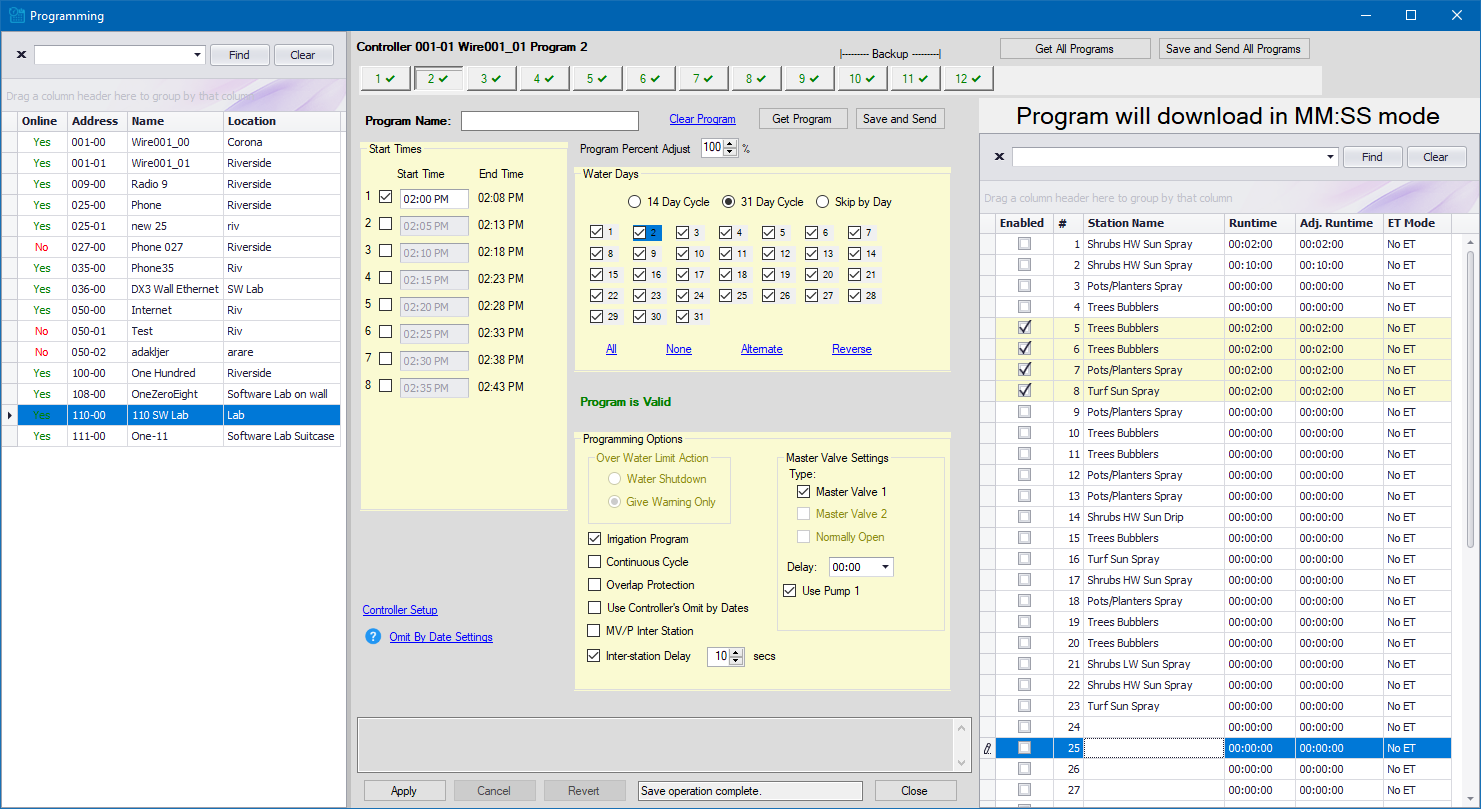Click Clear in the station list panel
1481x809 pixels.
[1436, 157]
